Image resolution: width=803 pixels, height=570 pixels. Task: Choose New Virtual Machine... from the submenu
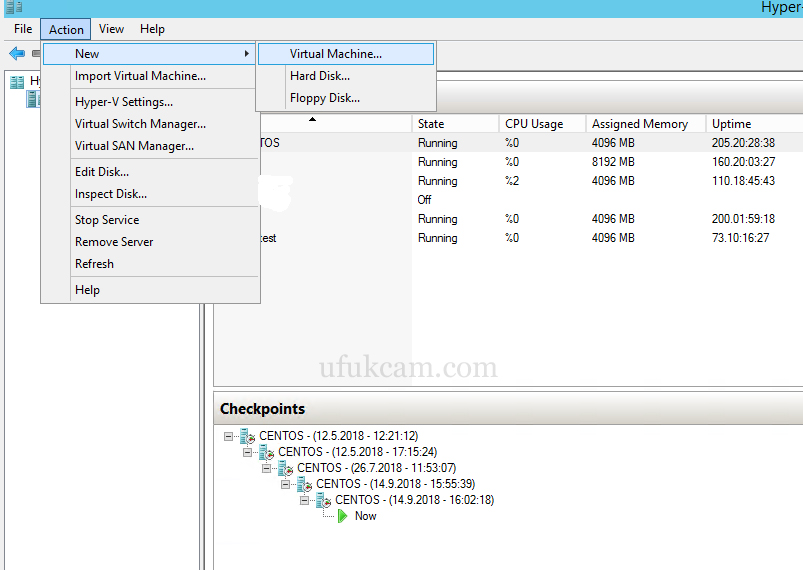click(x=346, y=54)
